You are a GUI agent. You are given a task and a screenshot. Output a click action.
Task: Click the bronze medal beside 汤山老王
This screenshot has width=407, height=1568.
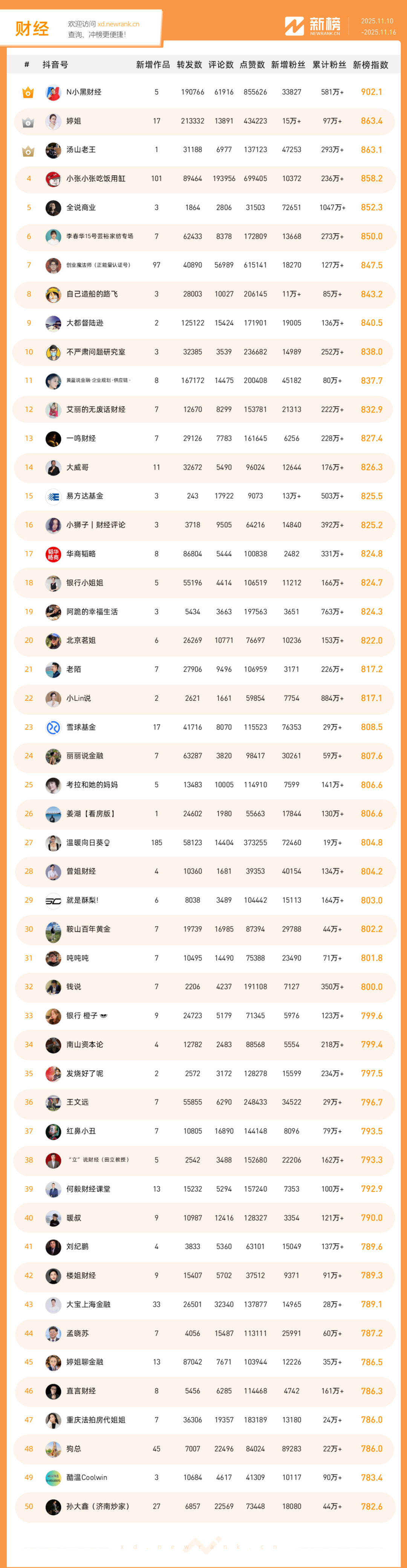click(28, 151)
